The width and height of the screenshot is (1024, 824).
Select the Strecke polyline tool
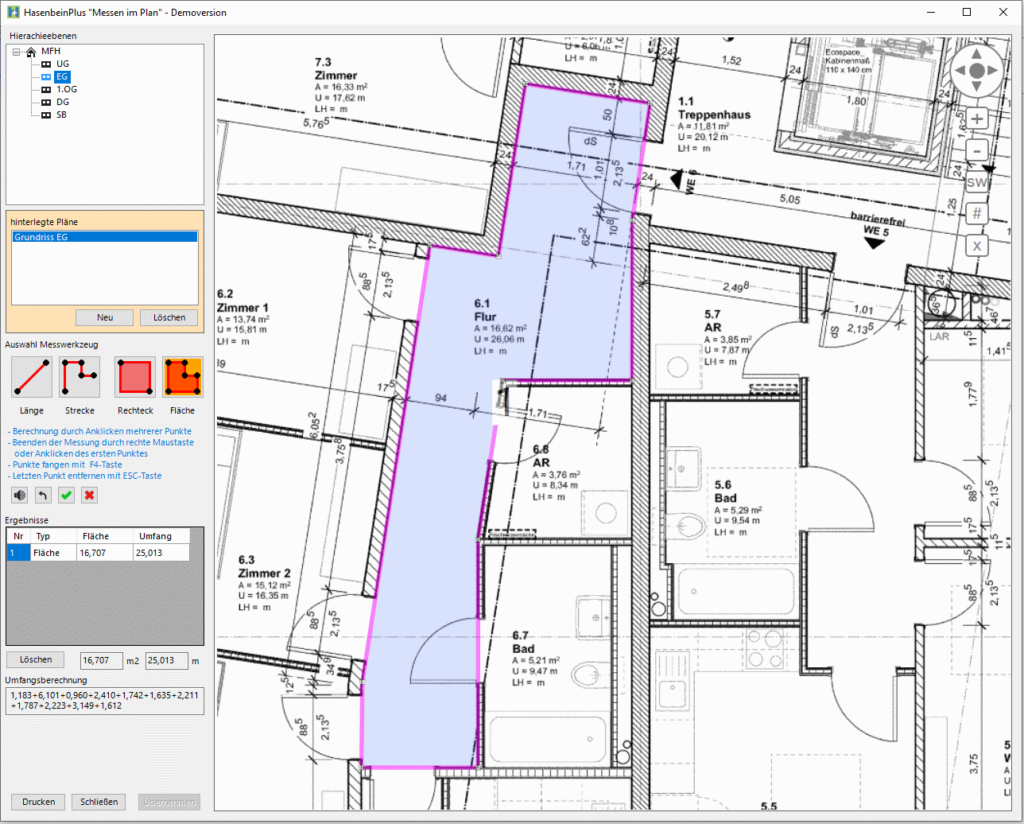pos(80,377)
